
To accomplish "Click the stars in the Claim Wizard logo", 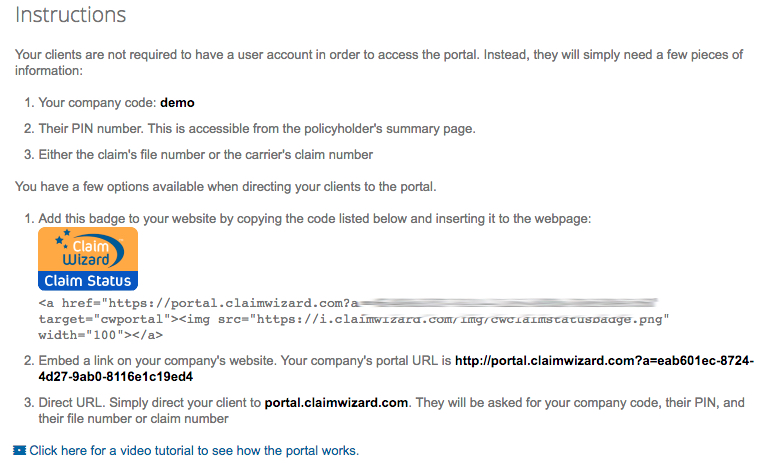I will 63,239.
